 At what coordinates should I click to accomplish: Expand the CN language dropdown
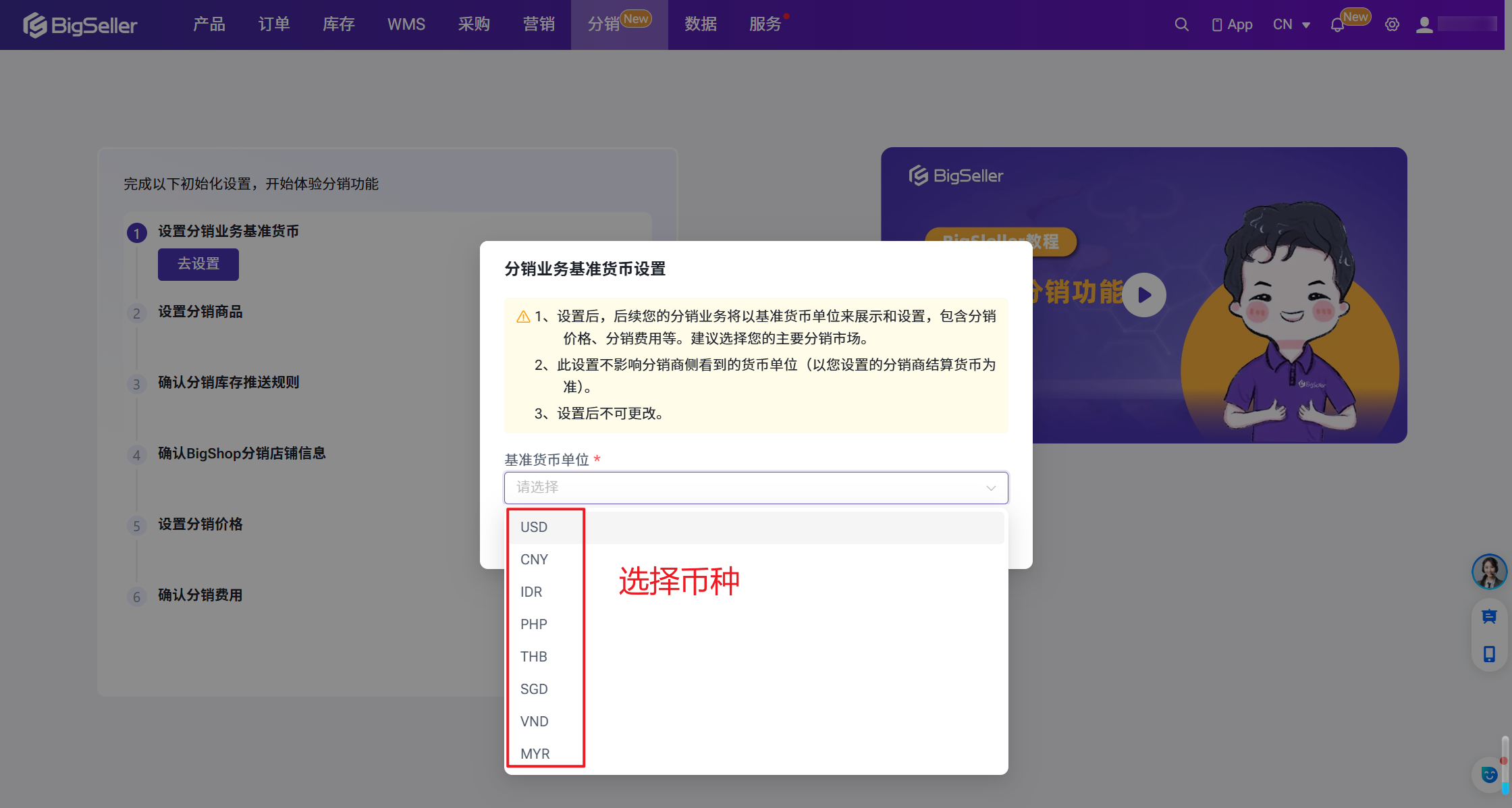click(1291, 25)
